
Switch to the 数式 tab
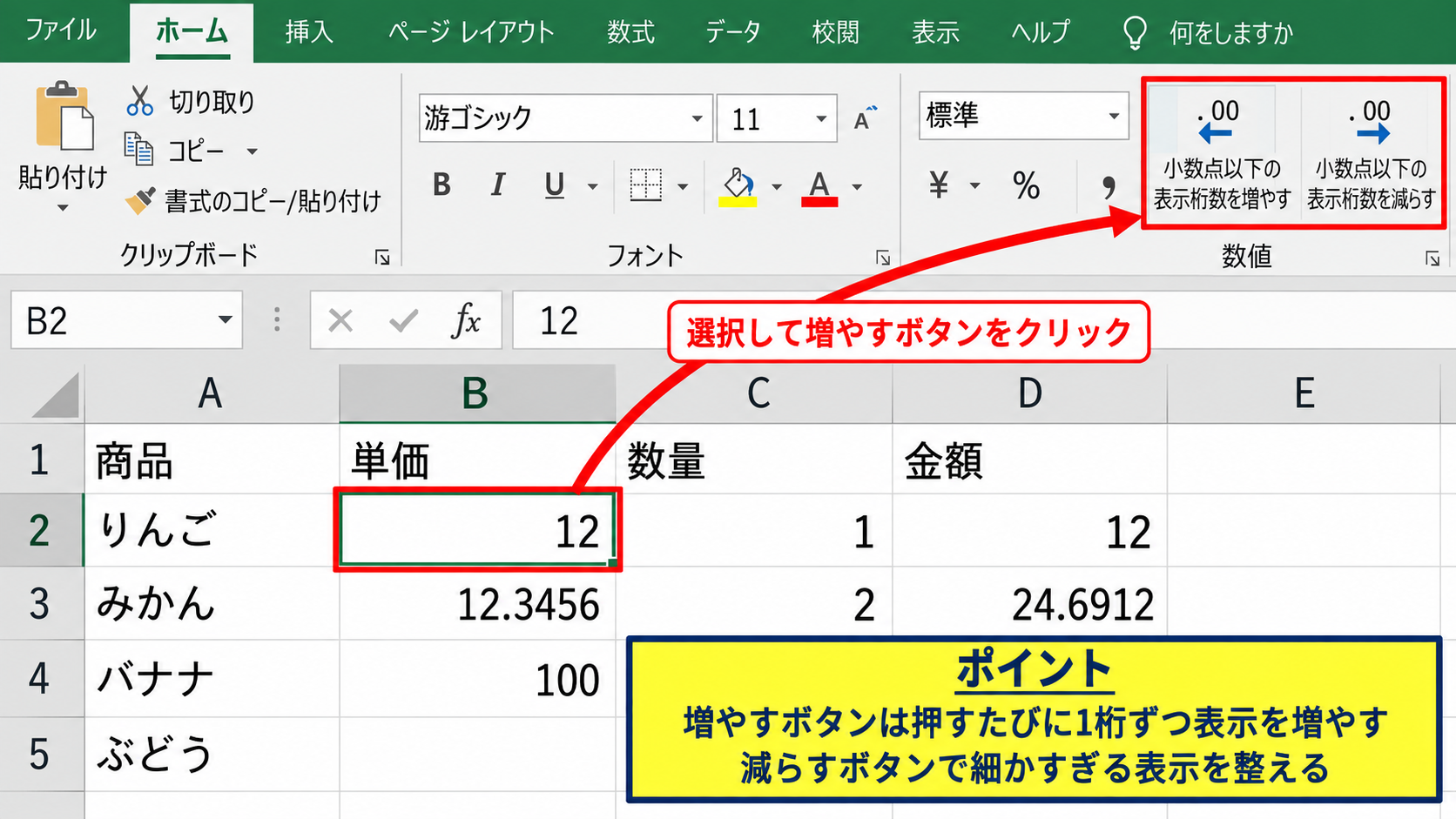pos(630,32)
